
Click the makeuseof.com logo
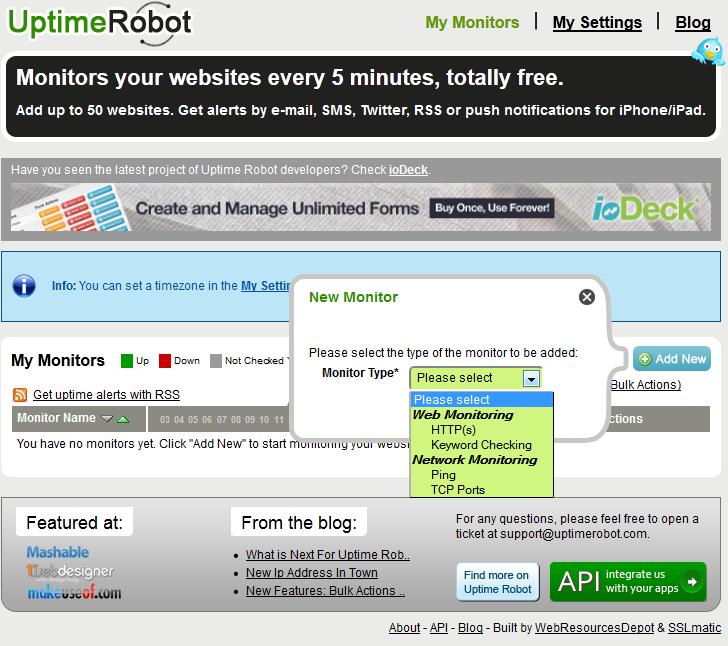[x=74, y=592]
